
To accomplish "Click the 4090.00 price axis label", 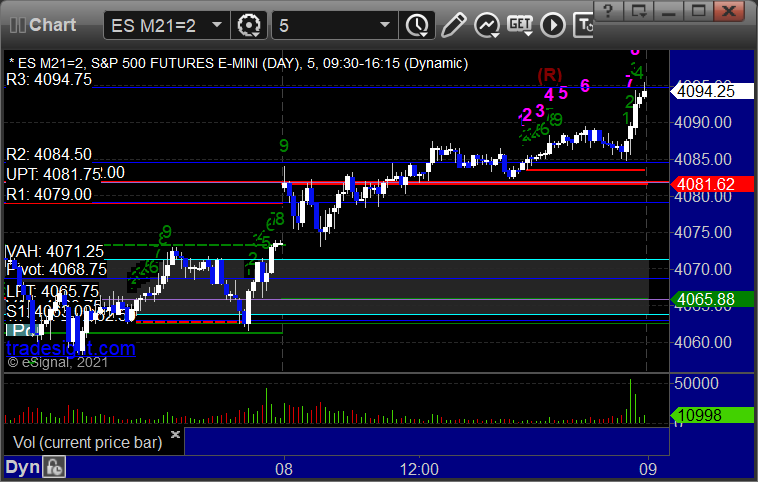I will 703,122.
